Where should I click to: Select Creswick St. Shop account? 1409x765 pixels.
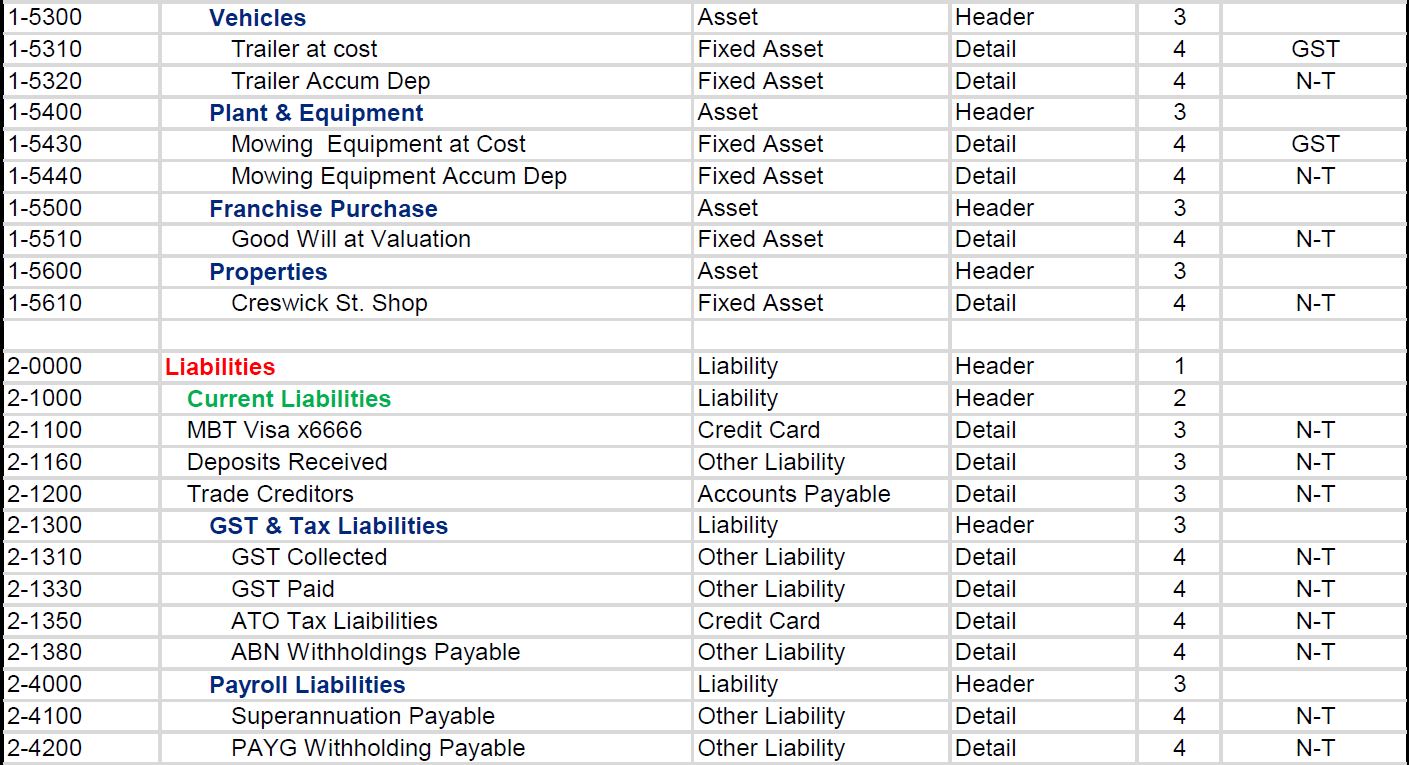329,303
